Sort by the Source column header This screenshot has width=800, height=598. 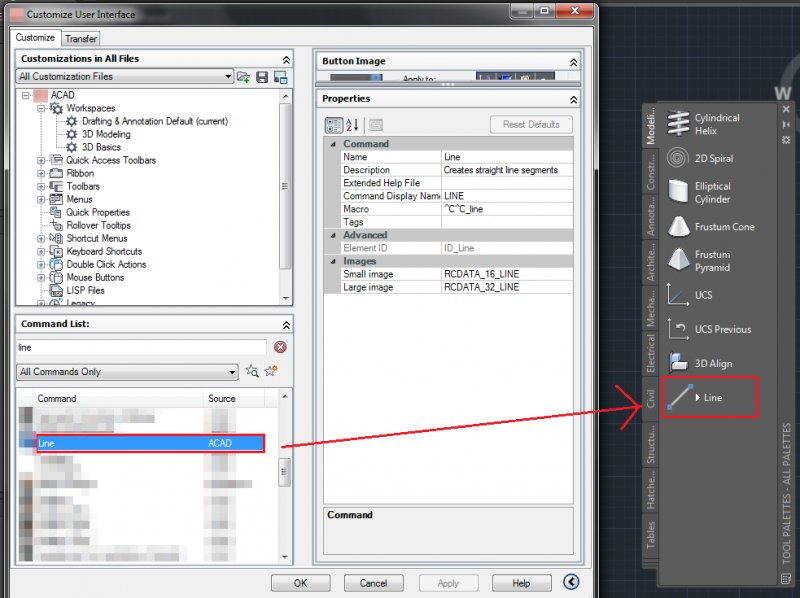pyautogui.click(x=234, y=398)
